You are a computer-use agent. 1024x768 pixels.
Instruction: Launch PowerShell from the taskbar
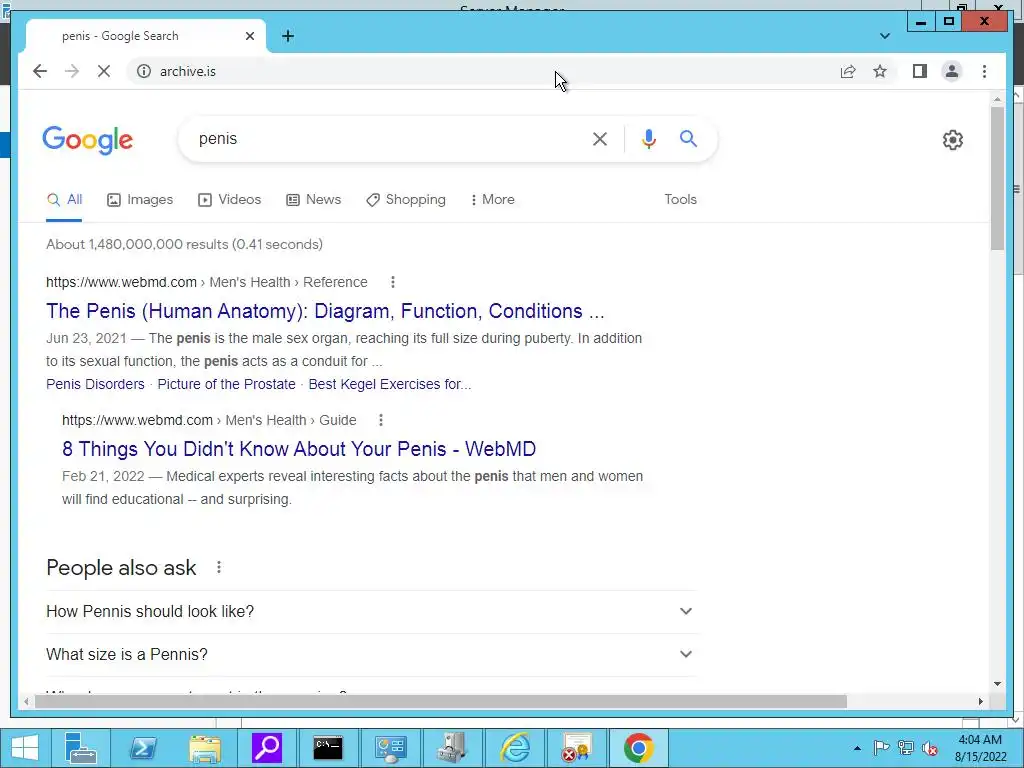tap(142, 748)
